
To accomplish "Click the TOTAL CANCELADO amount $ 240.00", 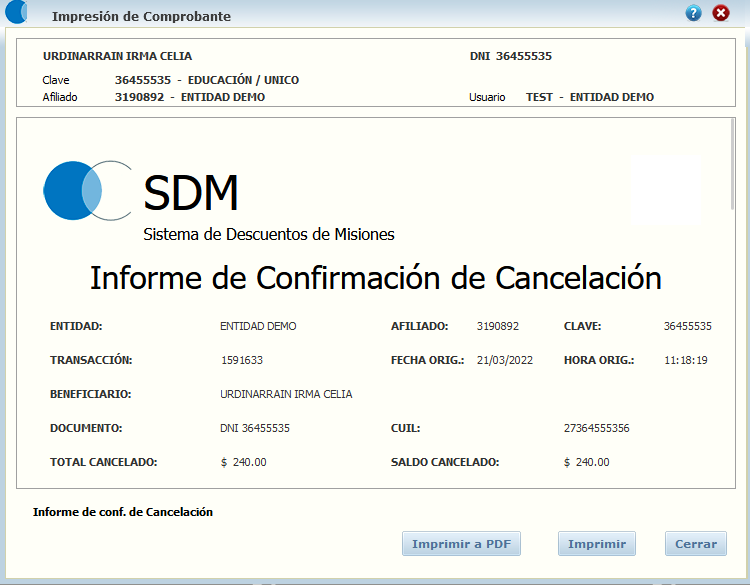I will [x=243, y=462].
